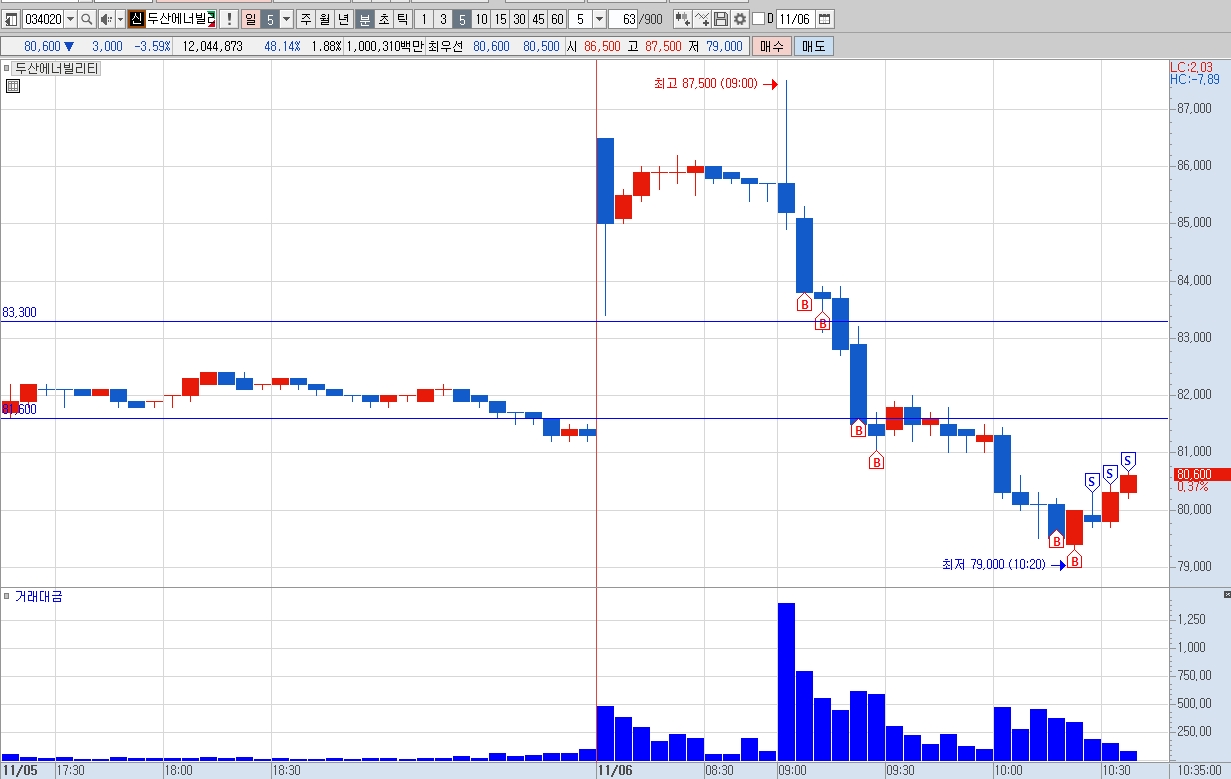Switch chart to 틱 (tick) period
The width and height of the screenshot is (1231, 779).
point(401,19)
